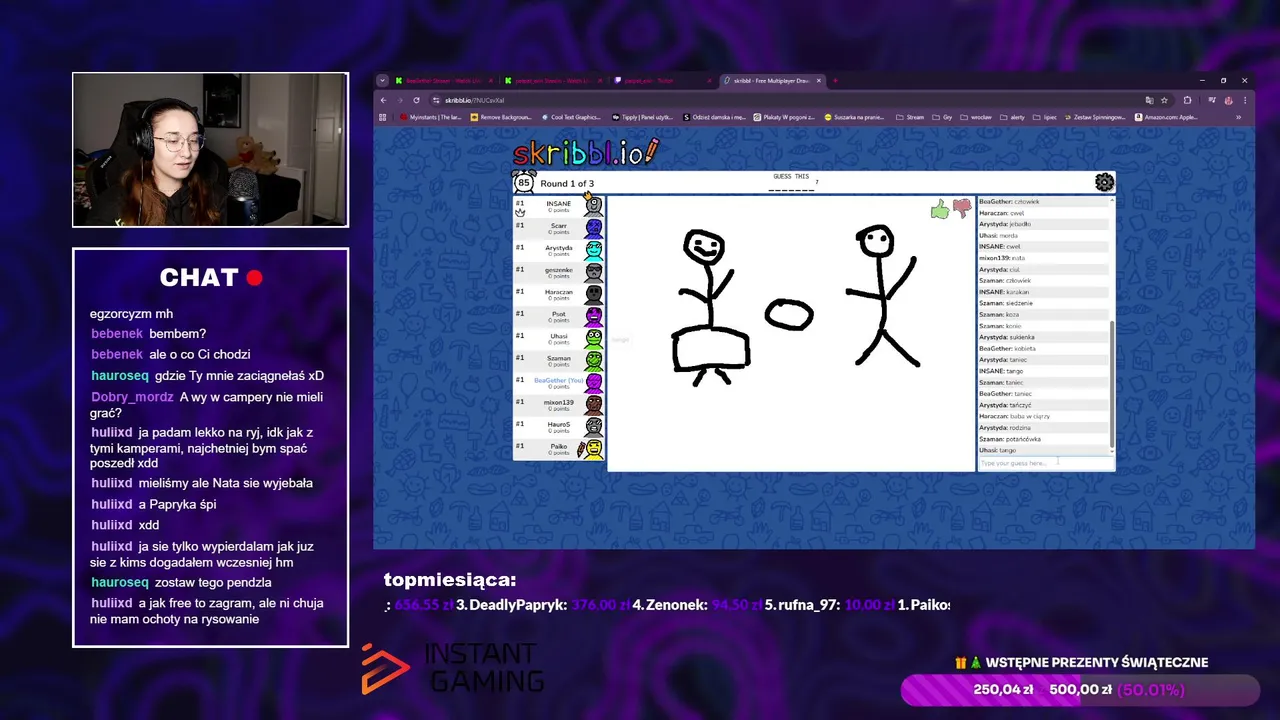This screenshot has height=720, width=1280.
Task: Select player Paiko avatar
Action: 593,448
